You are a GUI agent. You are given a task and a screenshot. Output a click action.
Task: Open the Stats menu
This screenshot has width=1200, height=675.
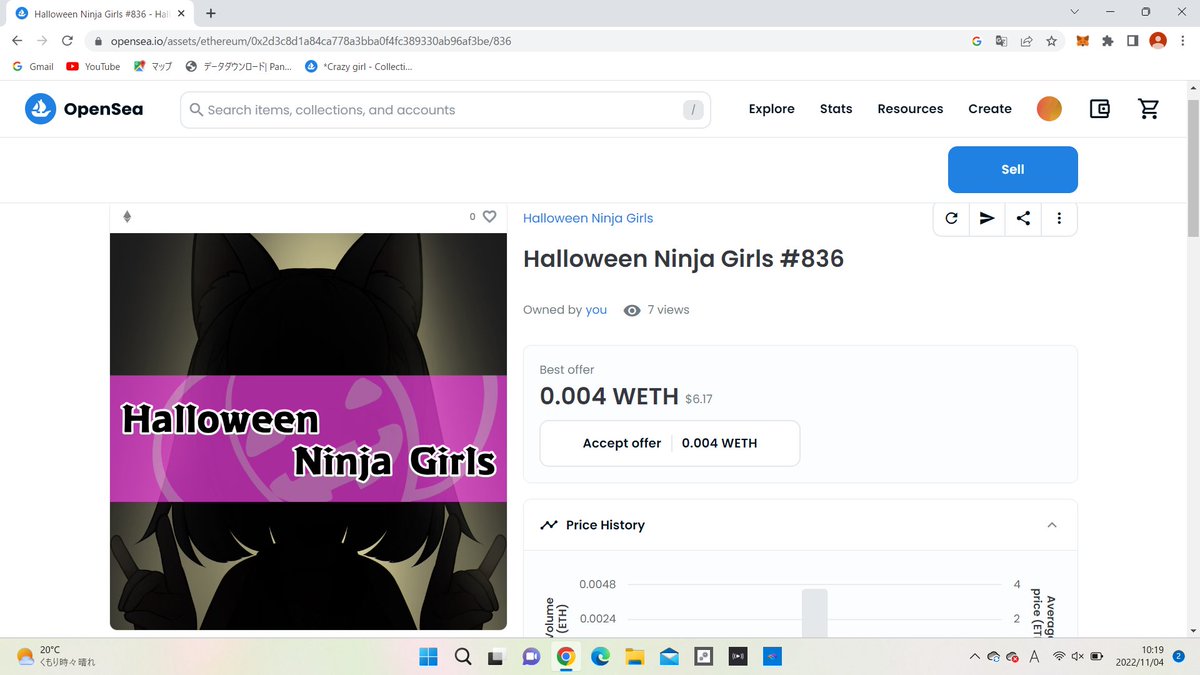click(x=836, y=109)
